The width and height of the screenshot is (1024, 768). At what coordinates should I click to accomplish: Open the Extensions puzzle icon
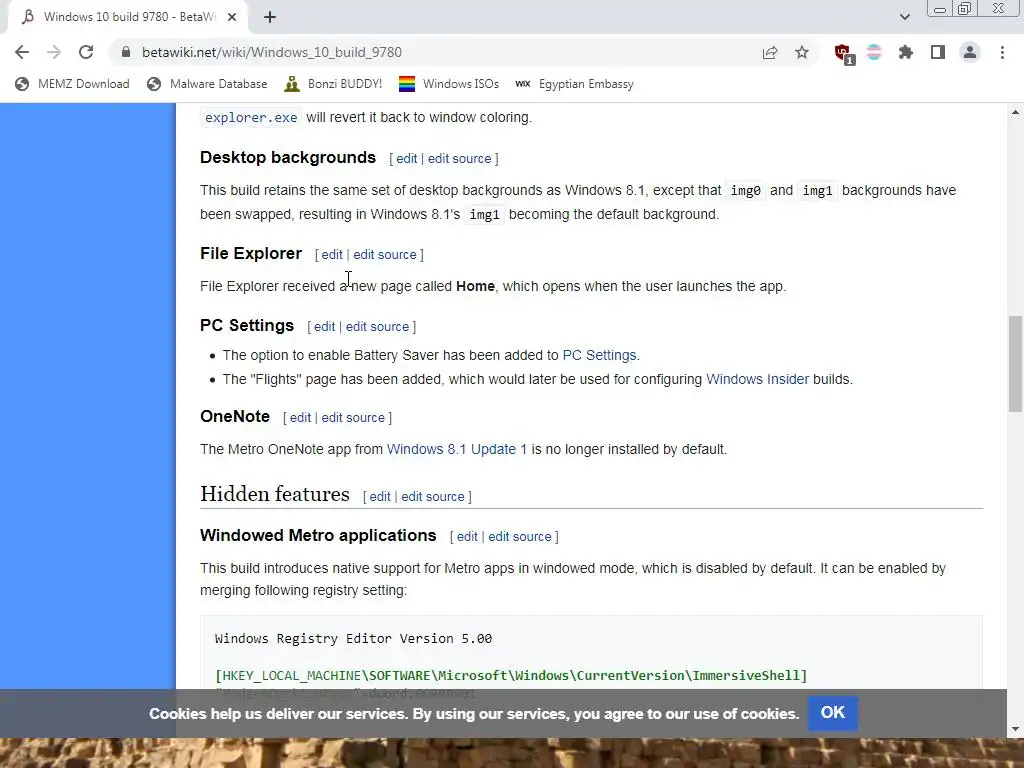point(906,52)
